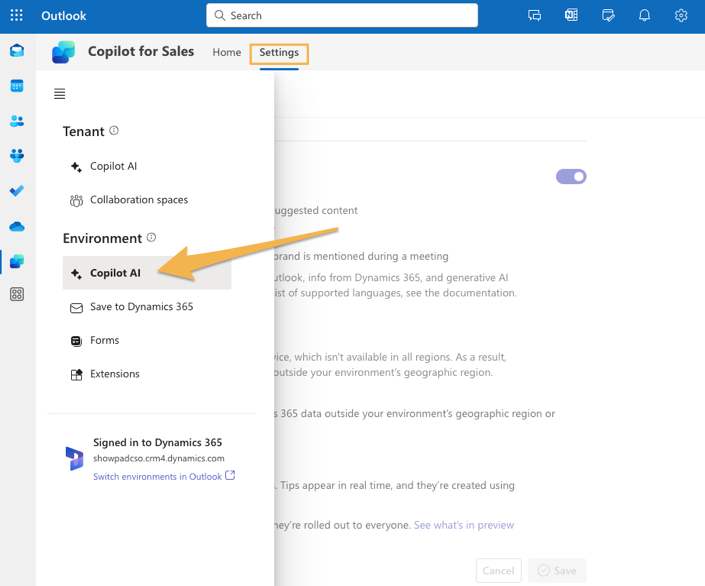Click the Cancel button

tap(499, 570)
